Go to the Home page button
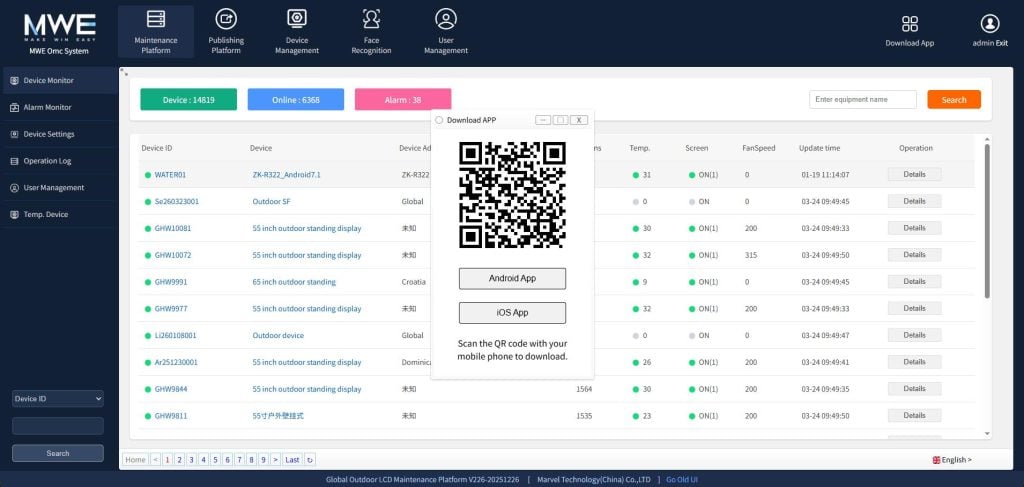The image size is (1024, 487). point(135,460)
